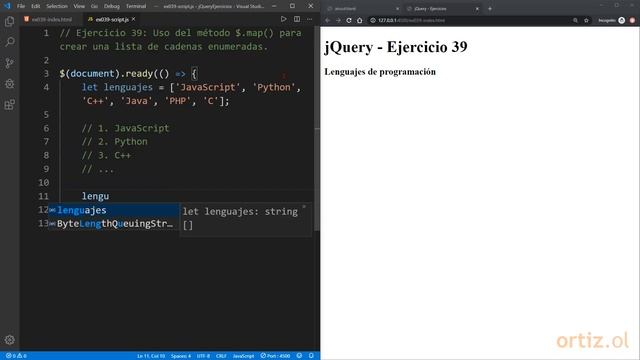Viewport: 640px width, 360px height.
Task: Split the editor using the split icon
Action: coord(297,19)
